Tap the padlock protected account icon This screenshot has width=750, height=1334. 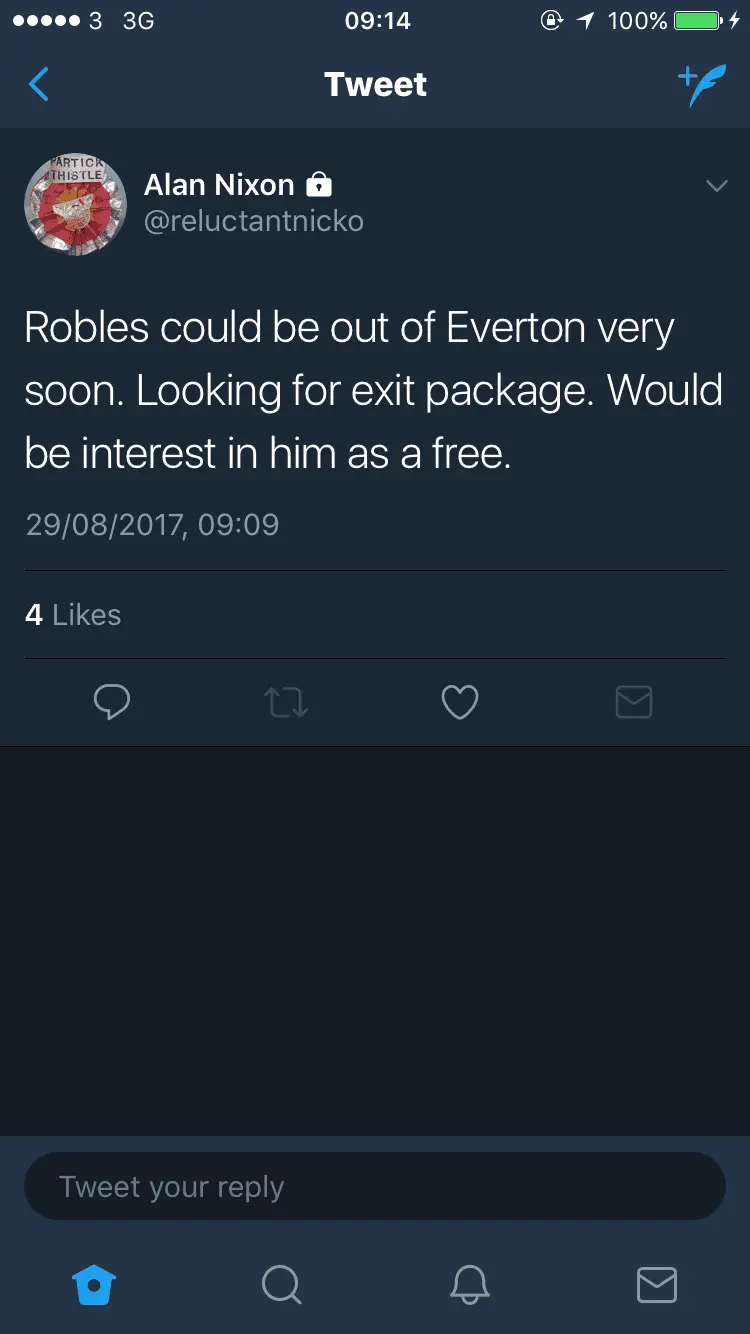tap(318, 185)
